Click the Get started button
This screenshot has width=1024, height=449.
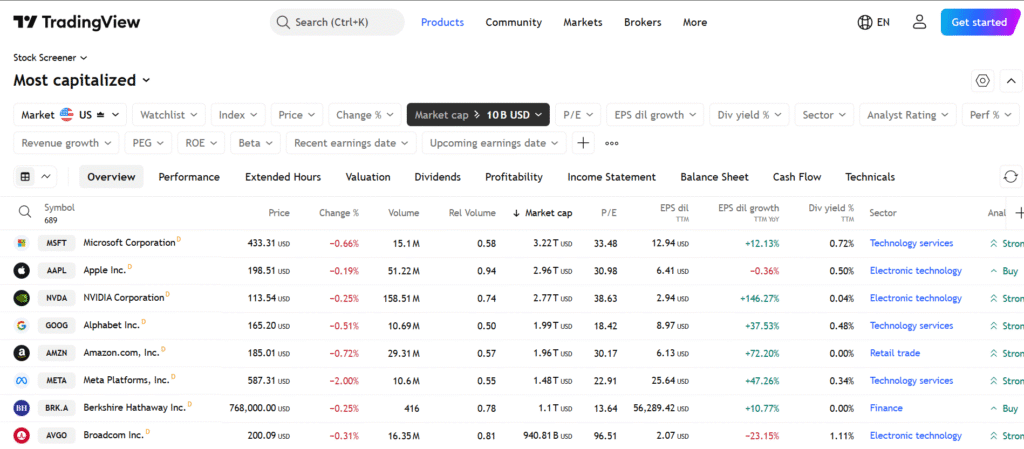979,22
